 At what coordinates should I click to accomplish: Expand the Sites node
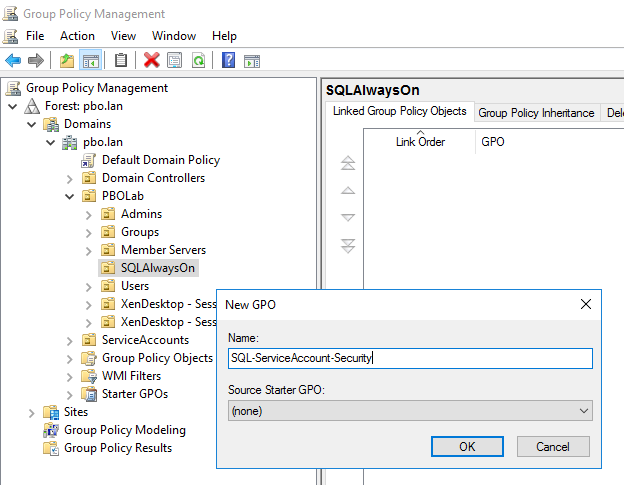31,413
